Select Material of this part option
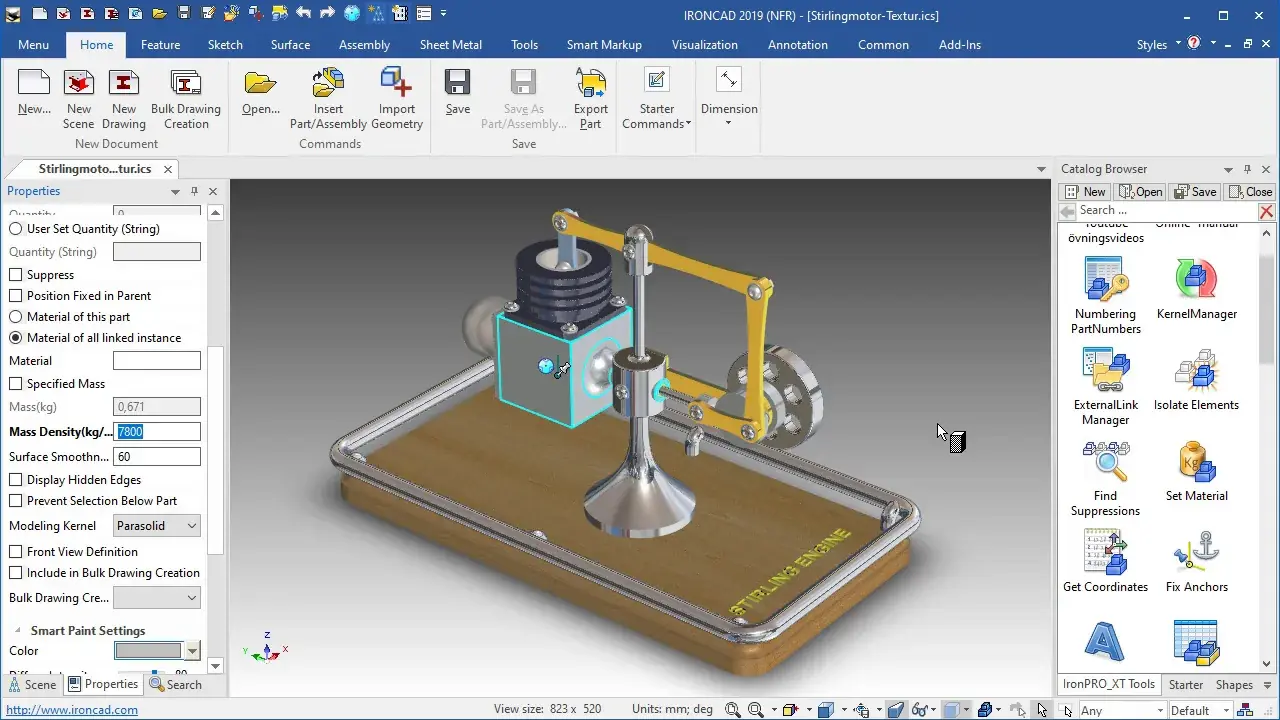1280x720 pixels. [16, 317]
